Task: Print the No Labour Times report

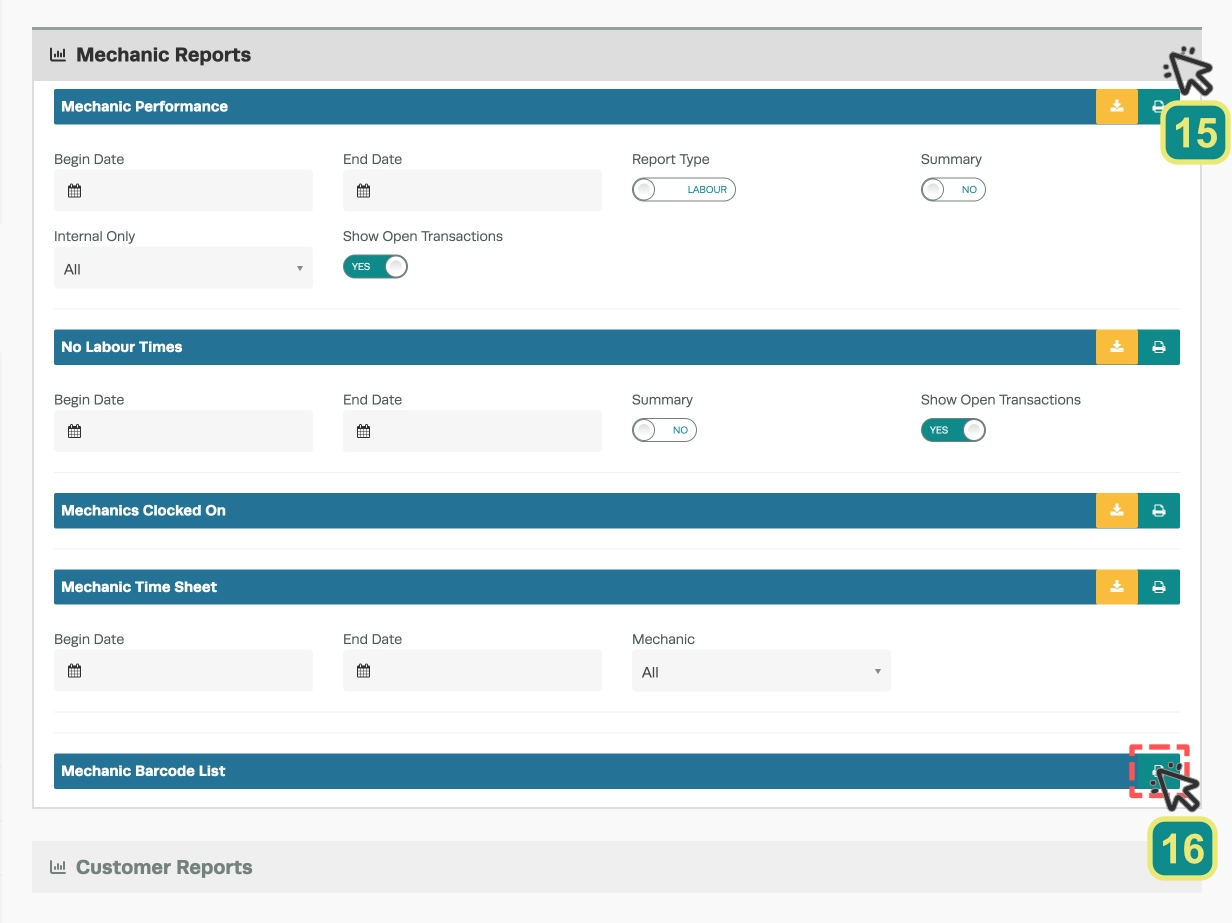Action: (1159, 347)
